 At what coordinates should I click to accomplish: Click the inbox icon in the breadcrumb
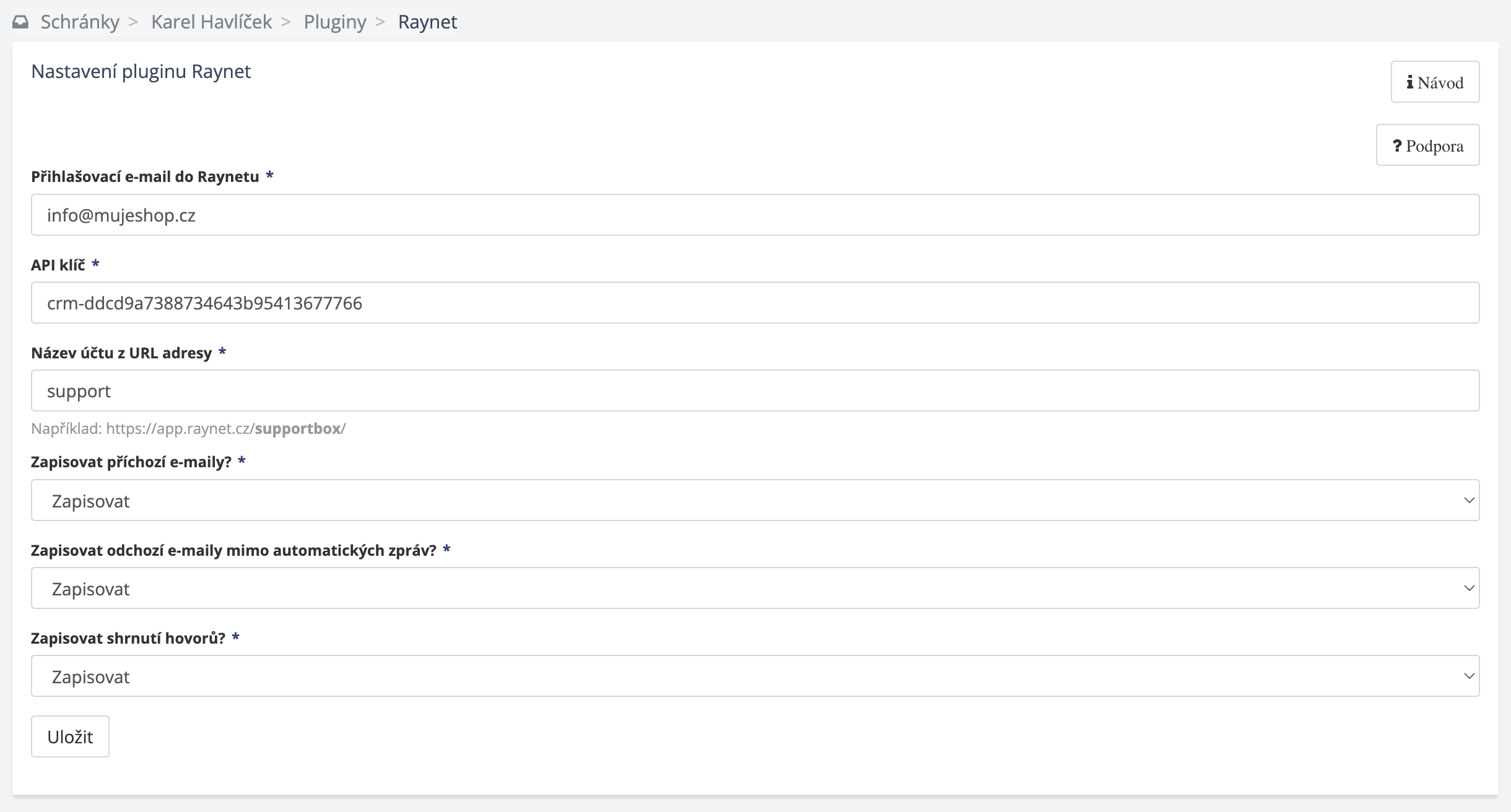click(x=20, y=22)
